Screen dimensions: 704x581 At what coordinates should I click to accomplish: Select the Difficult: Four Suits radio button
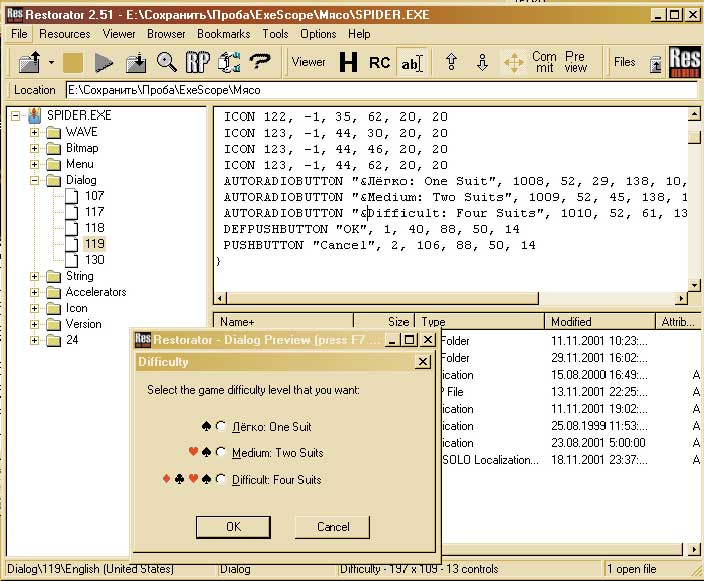point(220,479)
